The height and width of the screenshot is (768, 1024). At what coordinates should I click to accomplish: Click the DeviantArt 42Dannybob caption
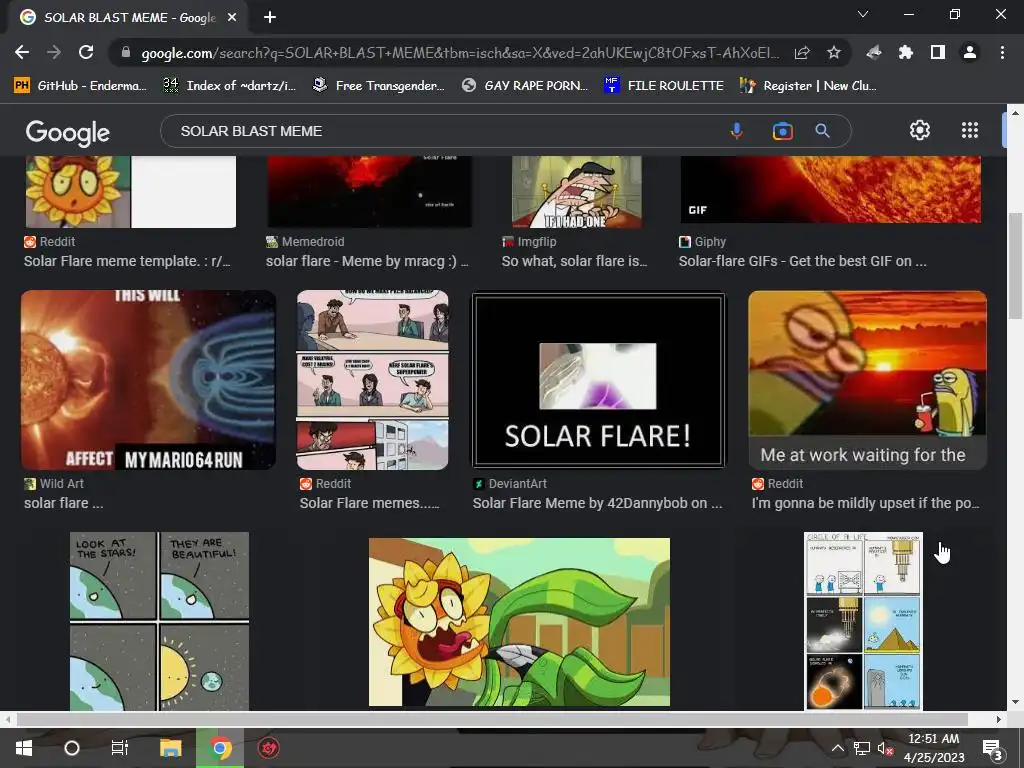click(x=598, y=503)
